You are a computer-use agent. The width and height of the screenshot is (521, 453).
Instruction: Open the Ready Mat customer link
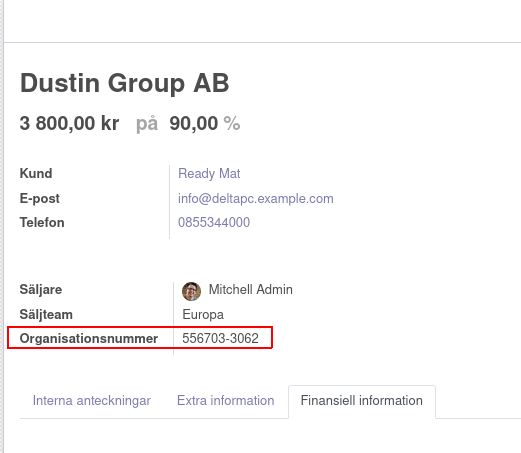209,174
